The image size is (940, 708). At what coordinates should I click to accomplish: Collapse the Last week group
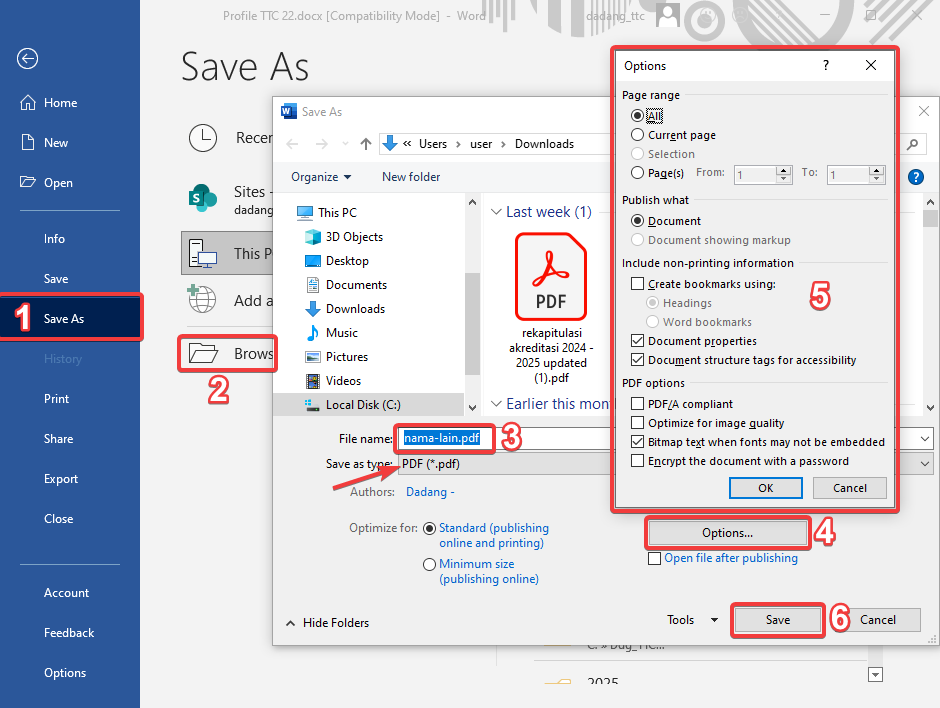click(x=496, y=212)
